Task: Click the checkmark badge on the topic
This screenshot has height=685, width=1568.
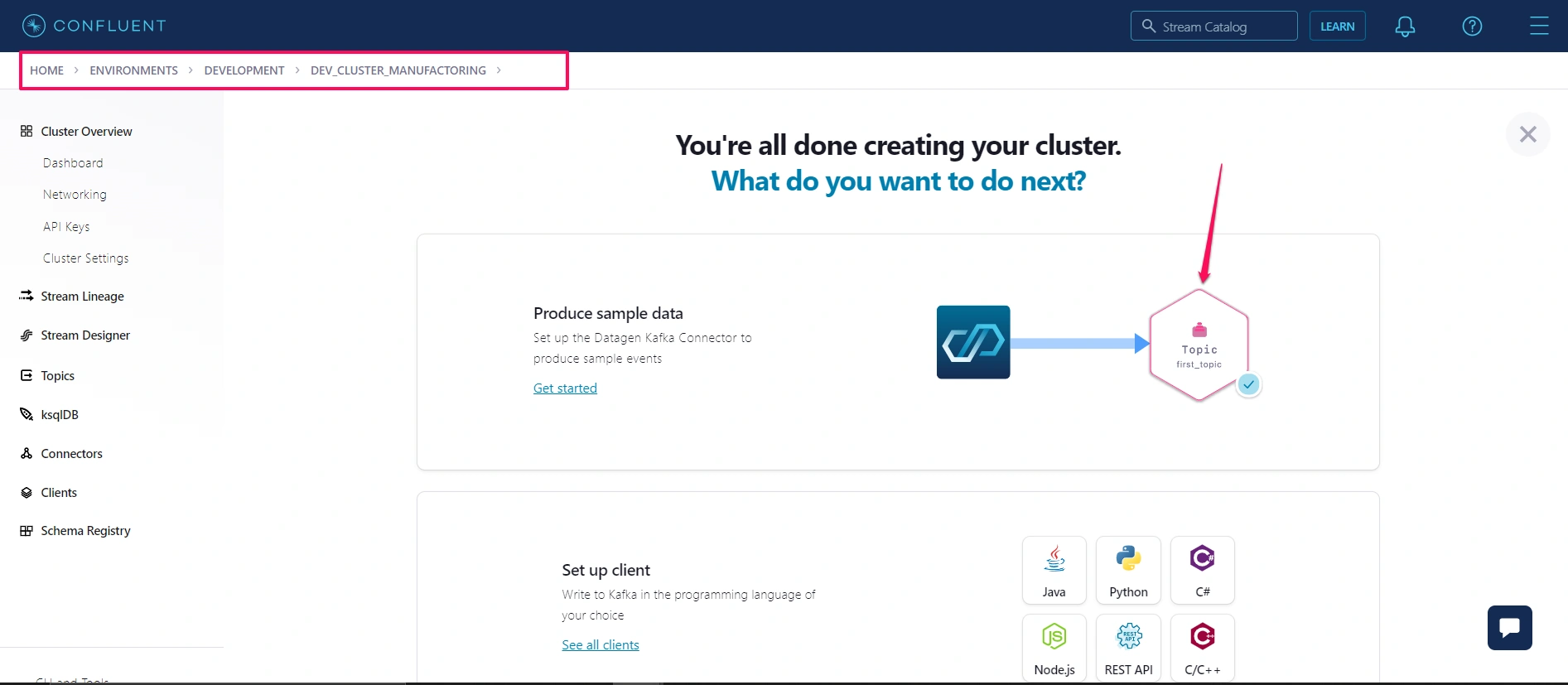Action: tap(1248, 384)
